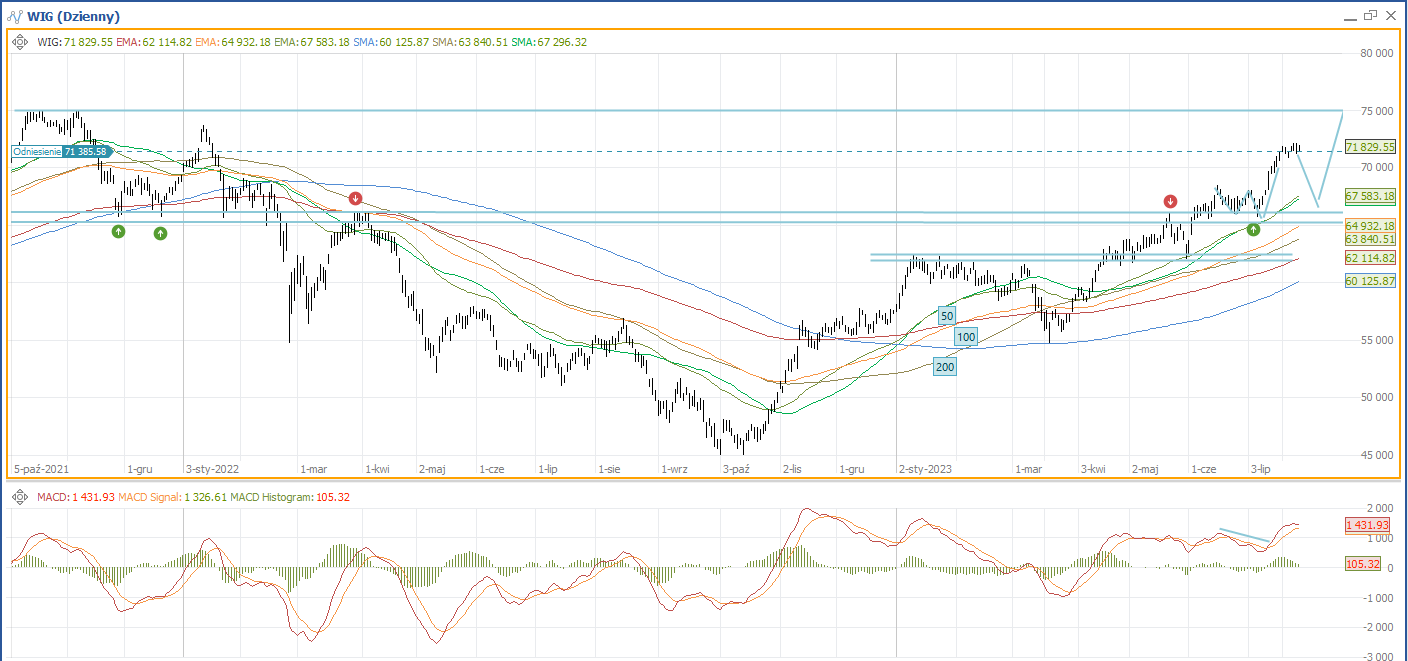Select green up-arrow marker near July 2023
The image size is (1408, 661).
(x=1253, y=229)
